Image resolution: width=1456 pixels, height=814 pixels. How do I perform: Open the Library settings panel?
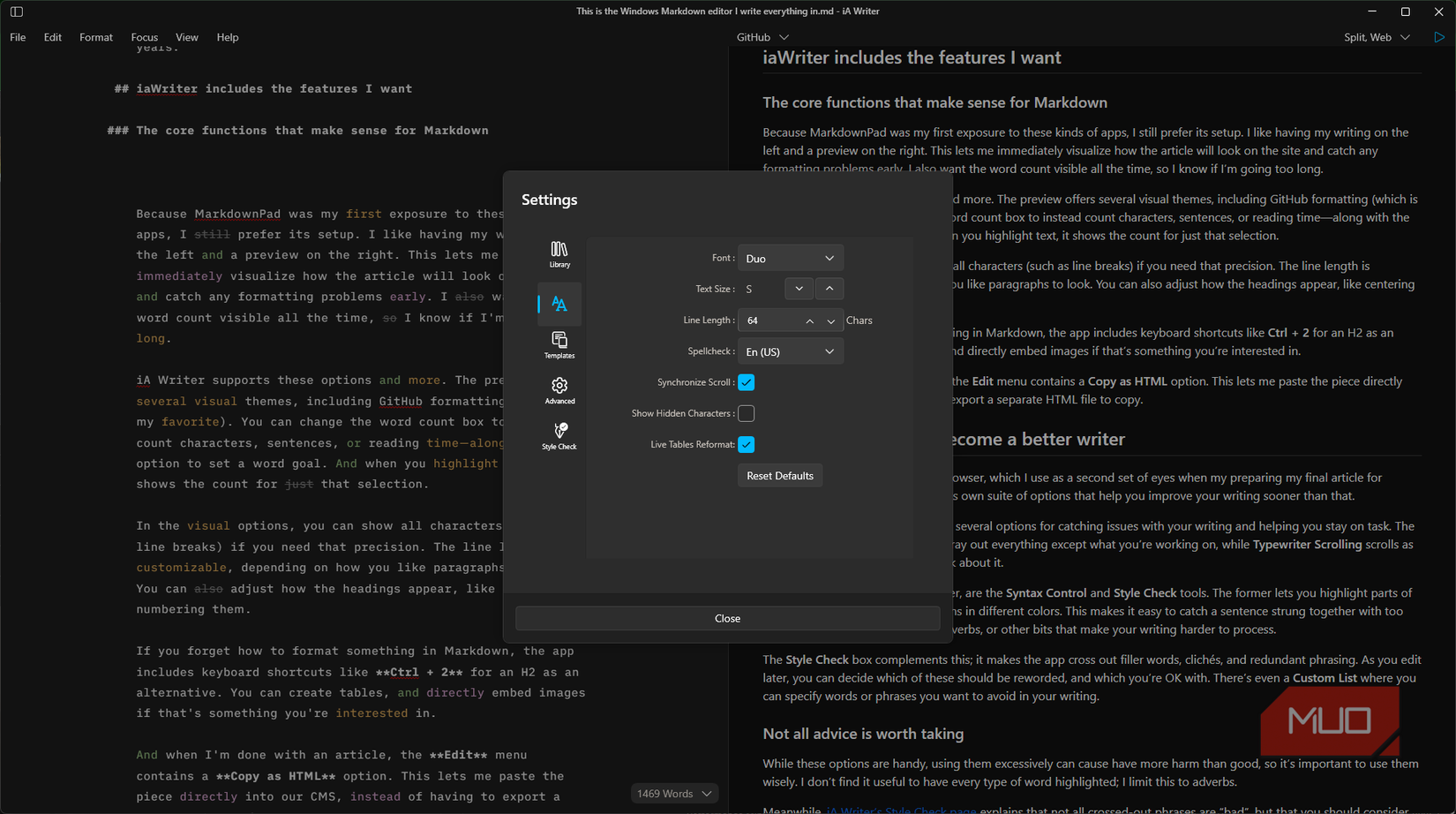point(559,255)
